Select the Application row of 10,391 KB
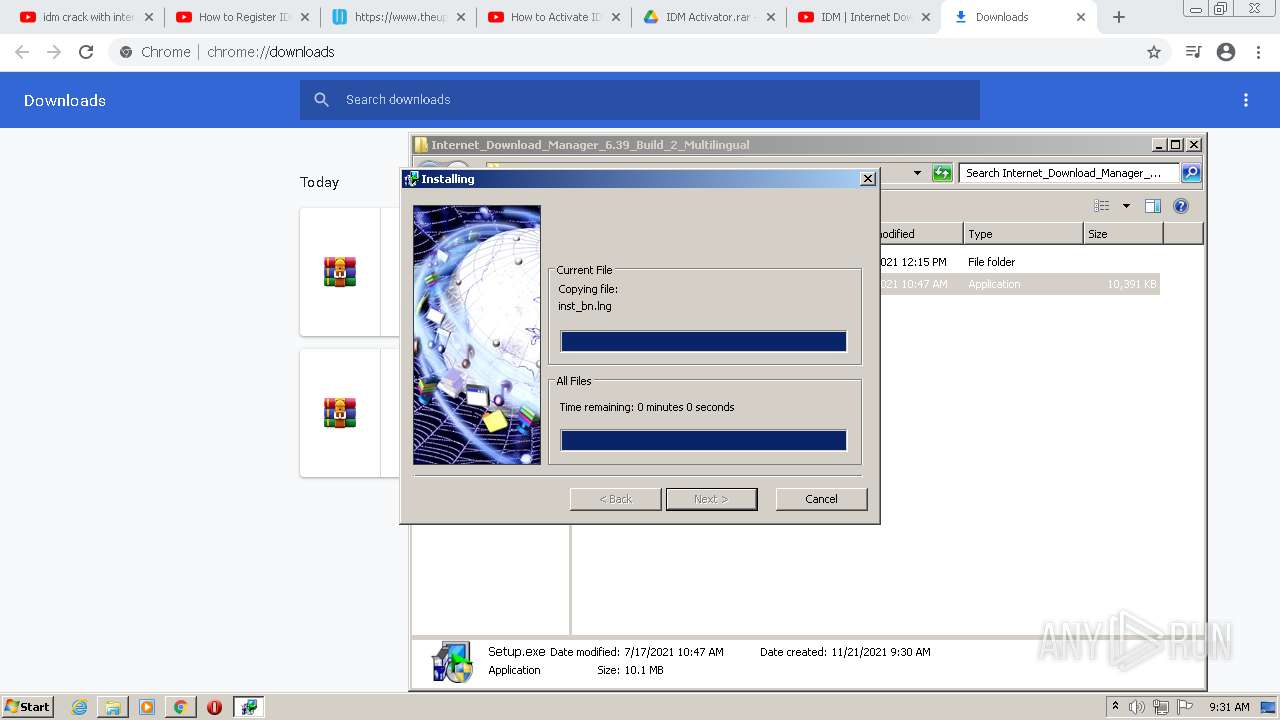The height and width of the screenshot is (720, 1280). (x=1018, y=284)
